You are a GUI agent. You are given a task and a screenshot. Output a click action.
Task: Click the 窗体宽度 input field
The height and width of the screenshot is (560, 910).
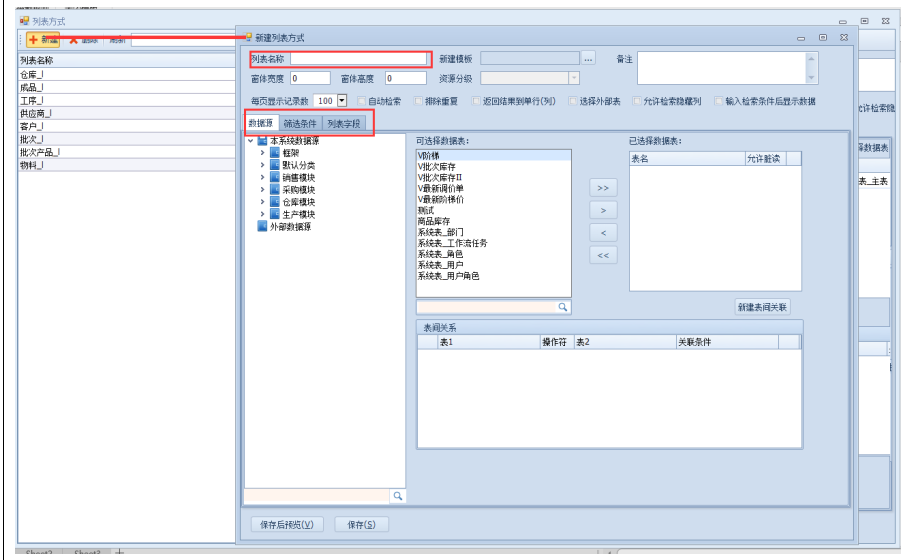pyautogui.click(x=310, y=78)
